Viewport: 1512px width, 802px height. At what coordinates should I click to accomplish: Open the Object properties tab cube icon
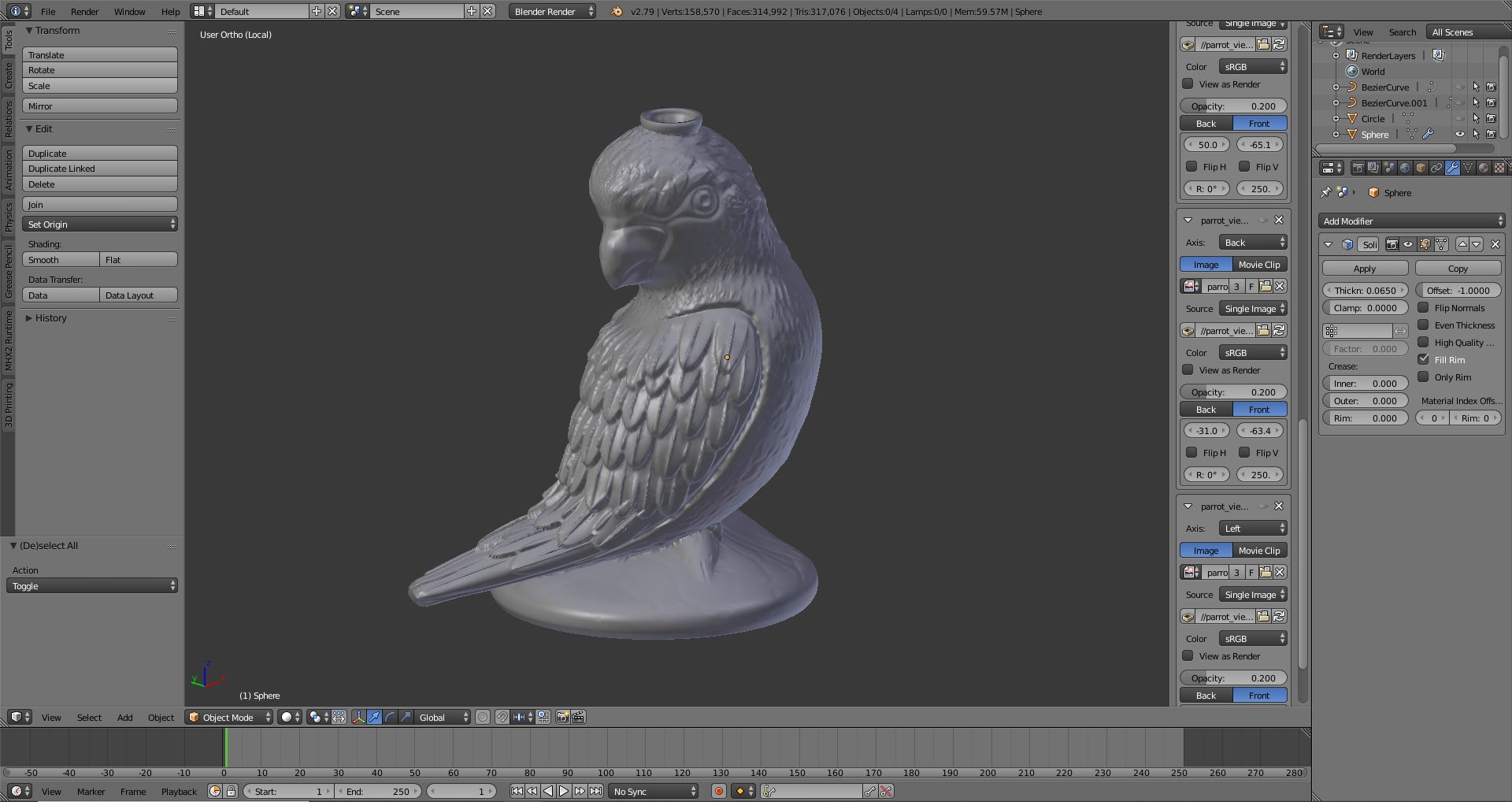coord(1421,168)
